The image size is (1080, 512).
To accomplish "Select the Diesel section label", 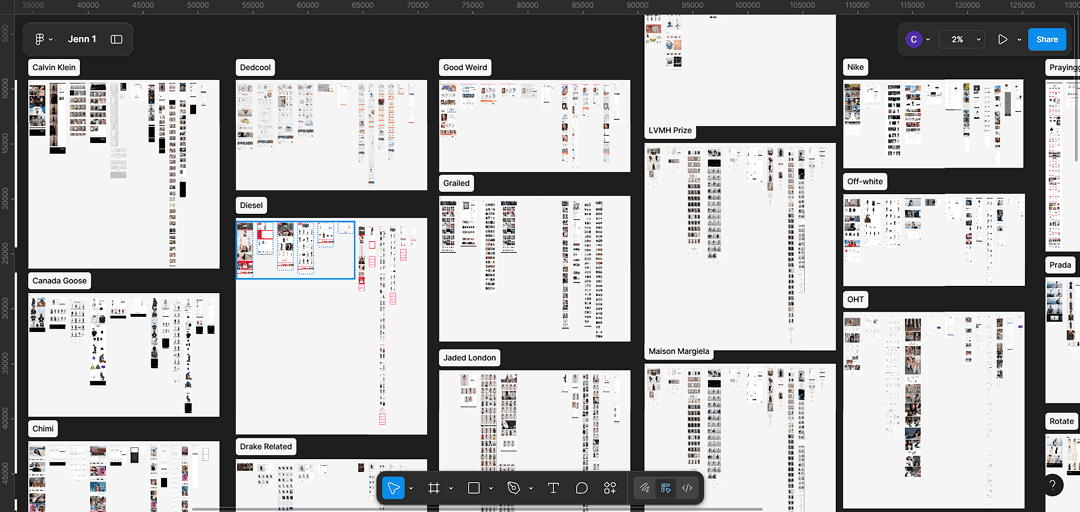I will point(252,205).
